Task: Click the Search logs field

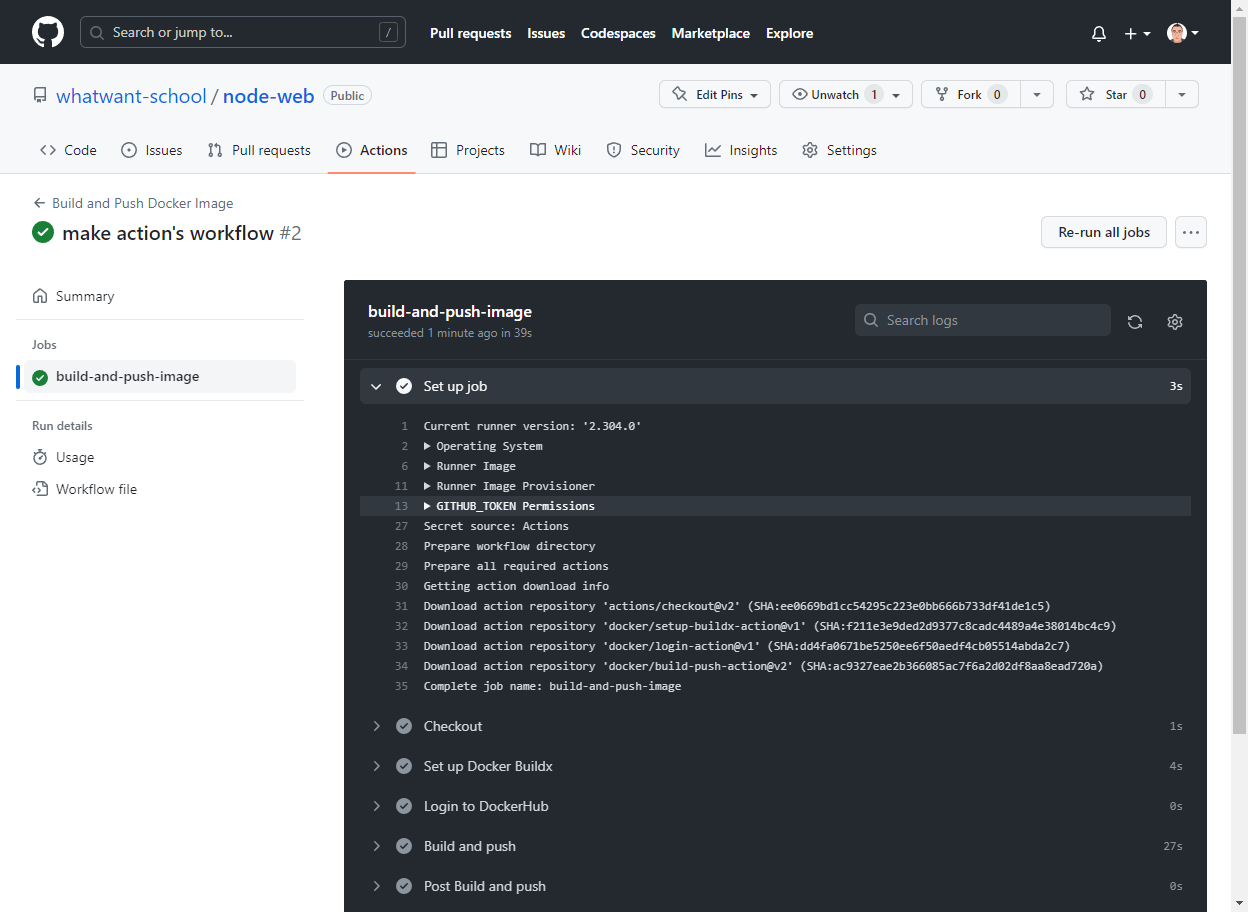Action: pos(982,320)
